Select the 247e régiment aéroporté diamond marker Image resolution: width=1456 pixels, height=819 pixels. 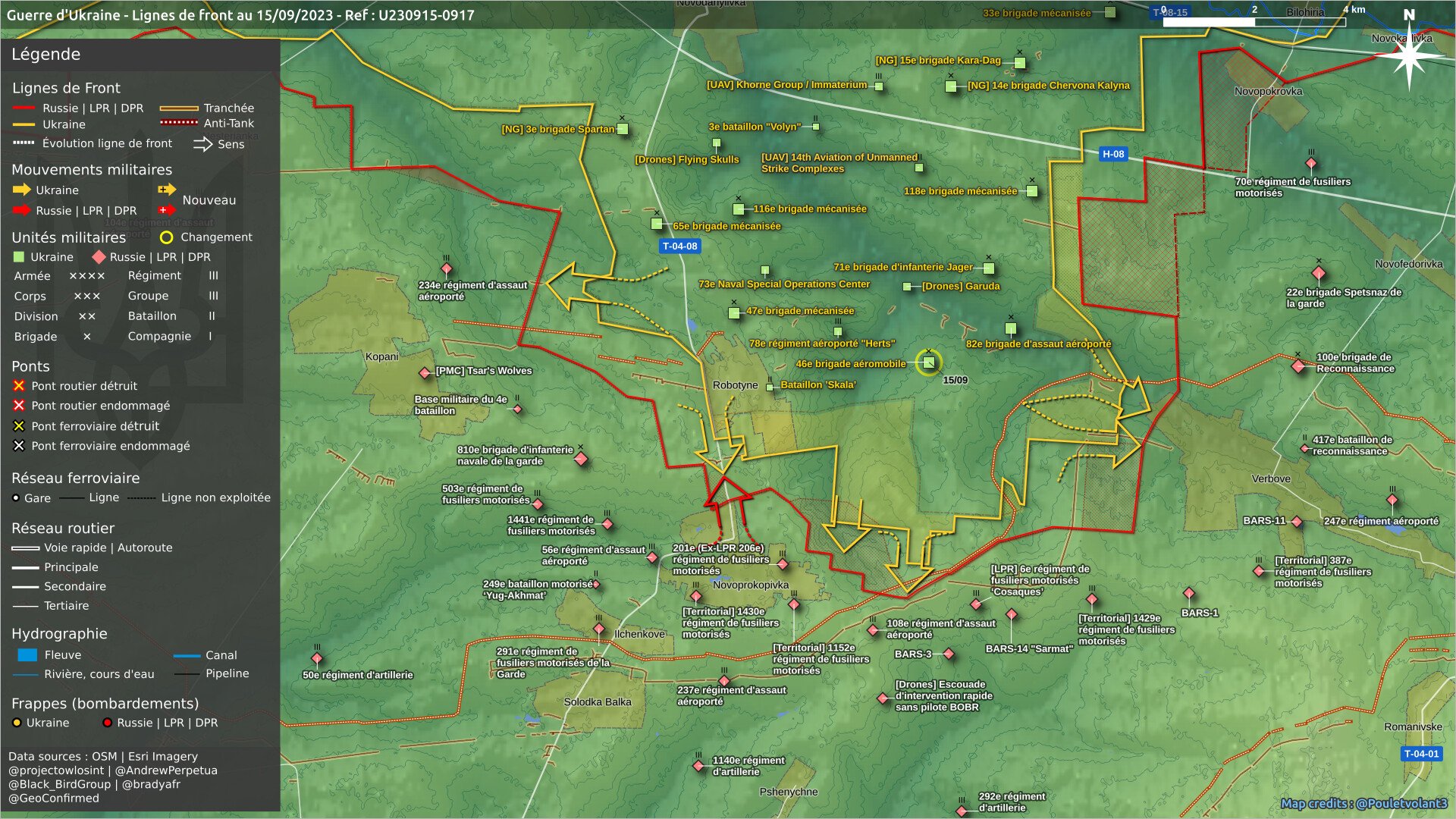(x=1392, y=500)
